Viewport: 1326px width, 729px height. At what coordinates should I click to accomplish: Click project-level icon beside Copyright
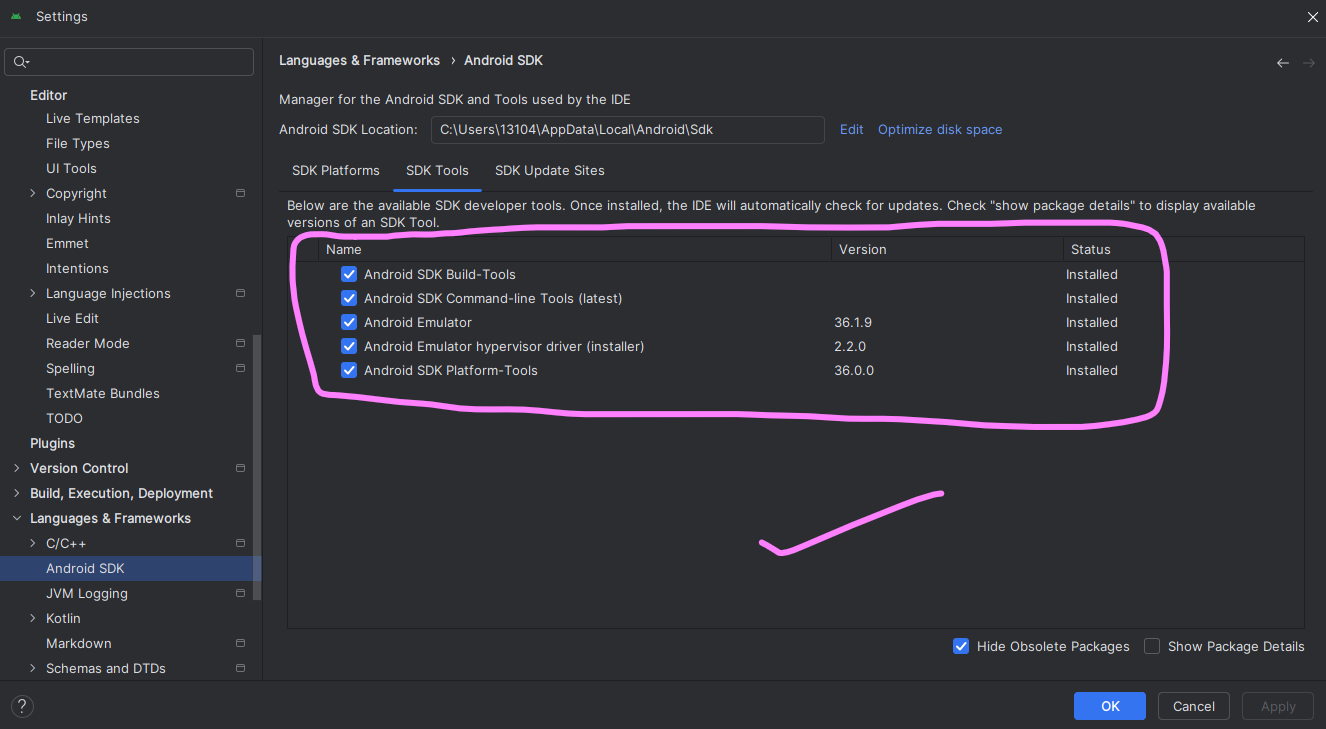click(x=240, y=193)
